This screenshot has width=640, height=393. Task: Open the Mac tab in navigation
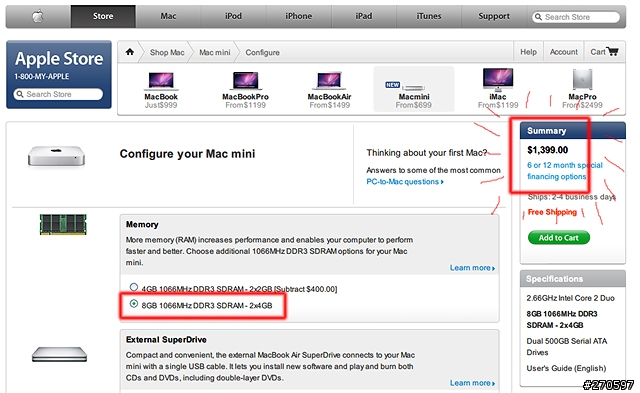tap(168, 16)
